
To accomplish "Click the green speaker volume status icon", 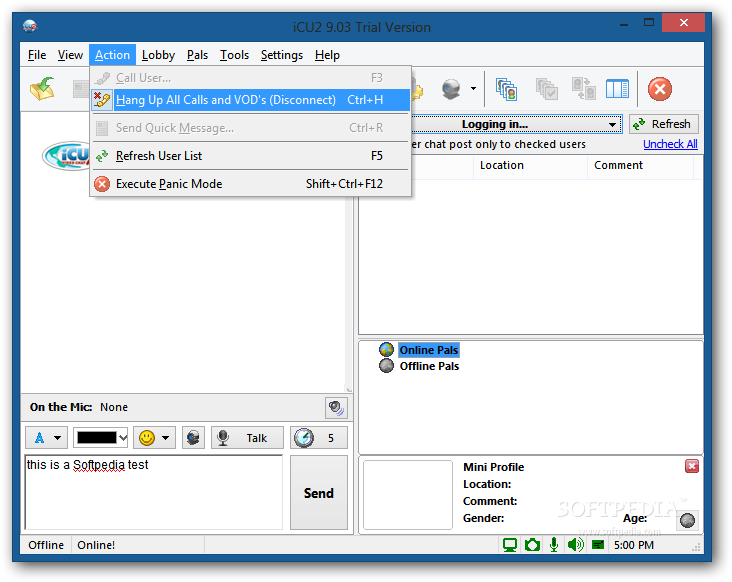I will point(576,545).
